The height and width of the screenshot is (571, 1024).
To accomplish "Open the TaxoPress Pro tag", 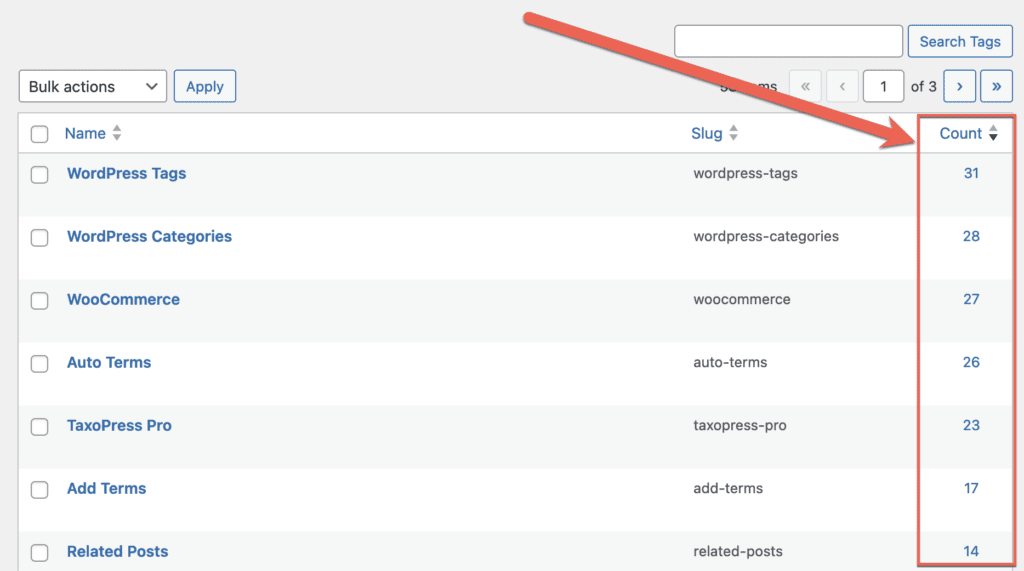I will tap(120, 425).
